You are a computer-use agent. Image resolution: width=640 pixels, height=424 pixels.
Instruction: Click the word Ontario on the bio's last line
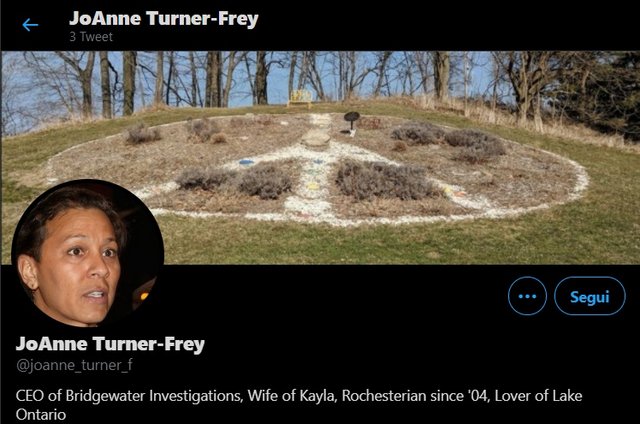click(41, 415)
